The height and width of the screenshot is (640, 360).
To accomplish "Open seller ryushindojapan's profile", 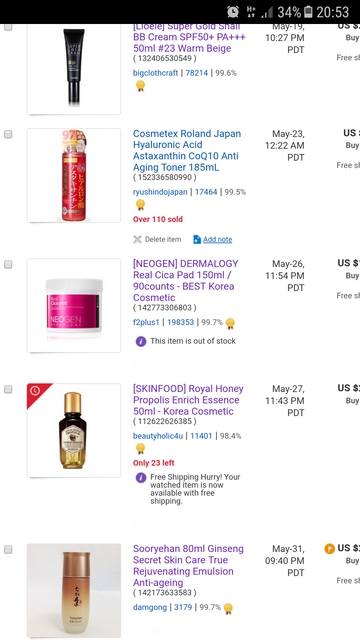I will (x=160, y=192).
